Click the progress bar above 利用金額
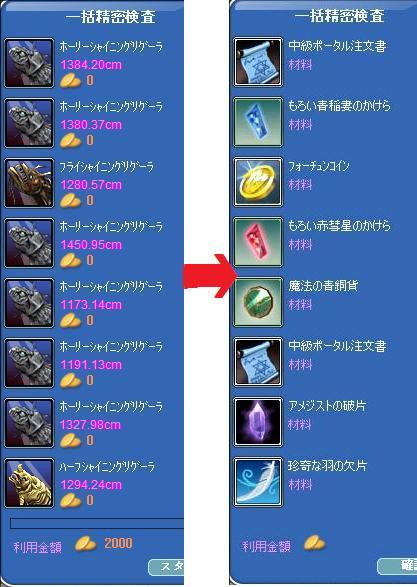Image resolution: width=417 pixels, height=587 pixels. click(97, 523)
